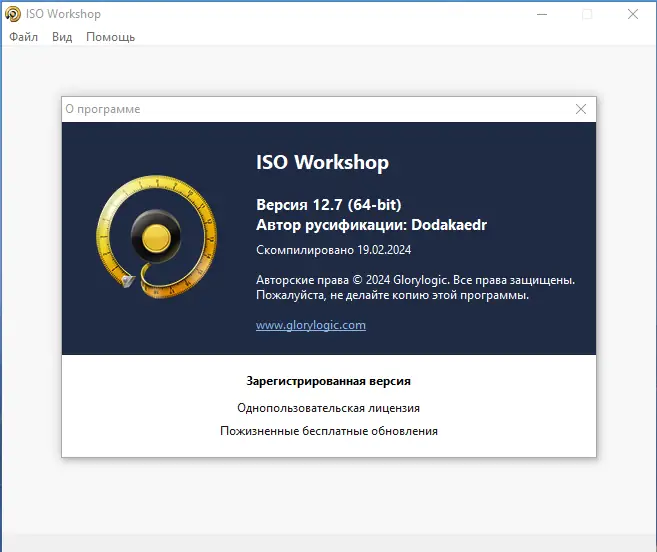657x552 pixels.
Task: Close the ISO Workshop main window
Action: pyautogui.click(x=633, y=14)
